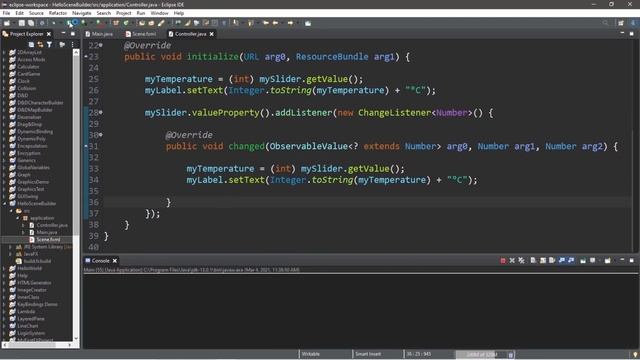This screenshot has width=640, height=360.
Task: Close the Console tab
Action: tap(115, 261)
